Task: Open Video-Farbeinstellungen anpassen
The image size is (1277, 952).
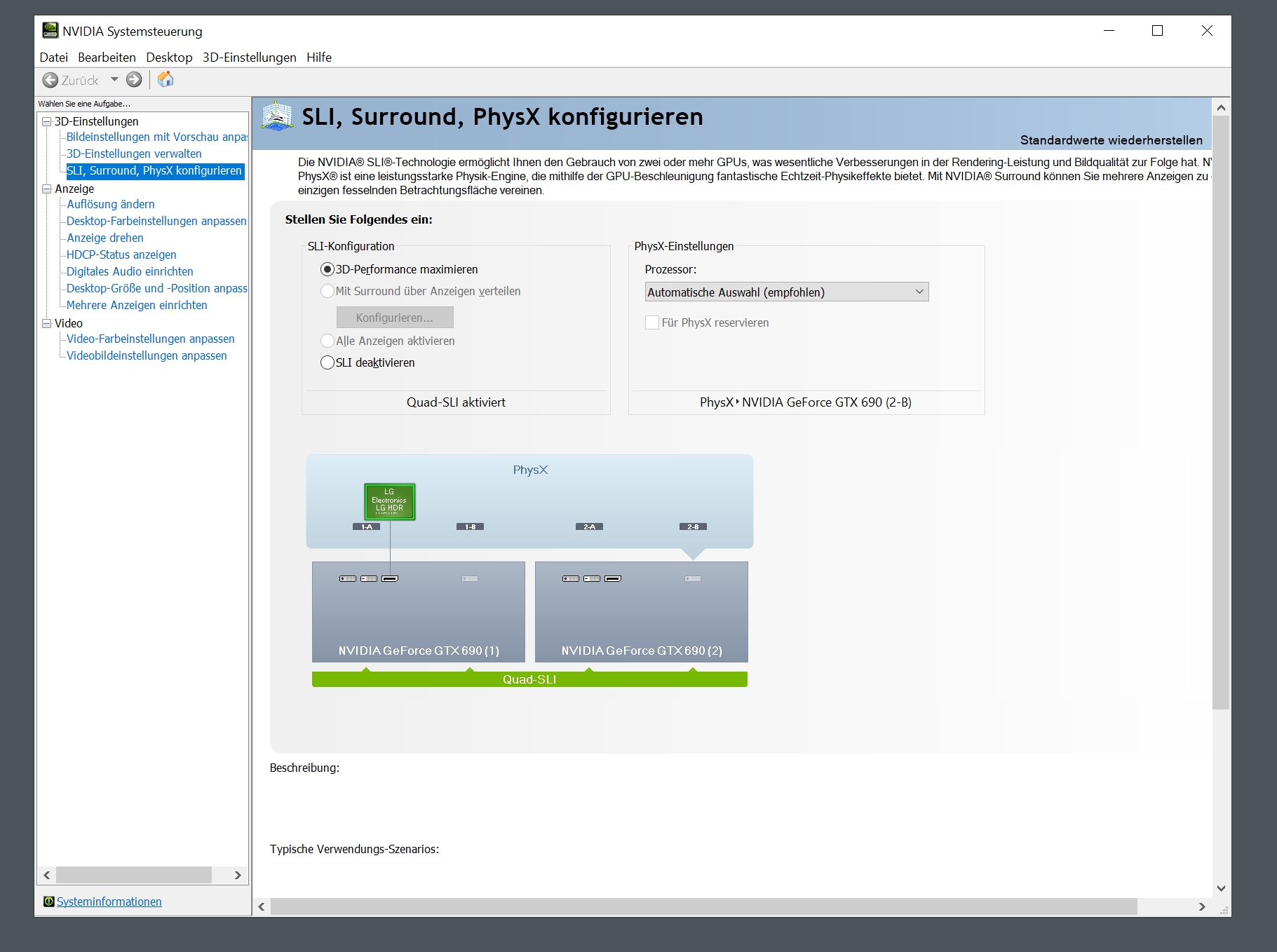Action: (x=151, y=339)
